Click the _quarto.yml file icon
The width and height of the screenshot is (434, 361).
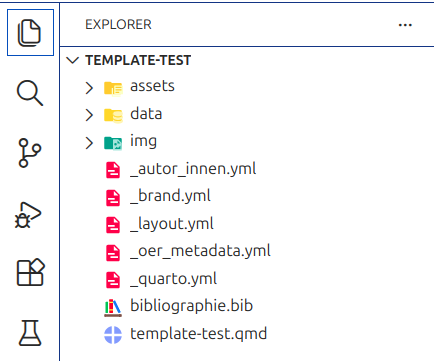(113, 280)
